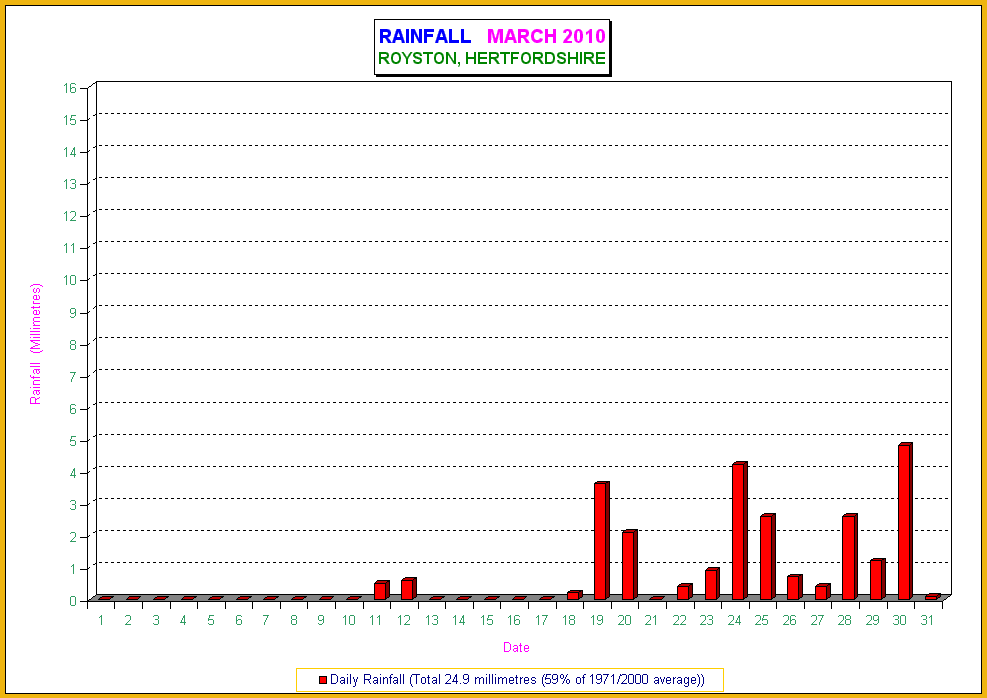Select the rainfall bar for date 19
This screenshot has width=987, height=698.
pyautogui.click(x=602, y=541)
